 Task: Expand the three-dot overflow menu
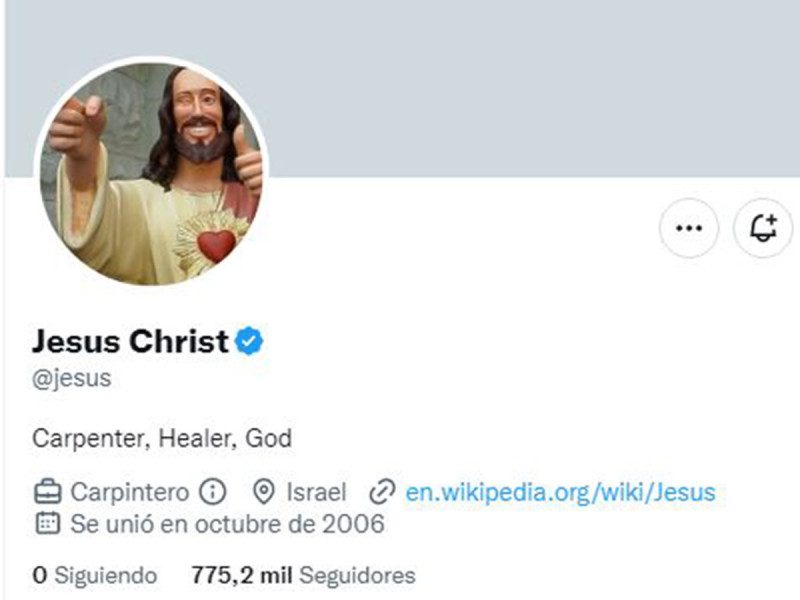(x=688, y=228)
